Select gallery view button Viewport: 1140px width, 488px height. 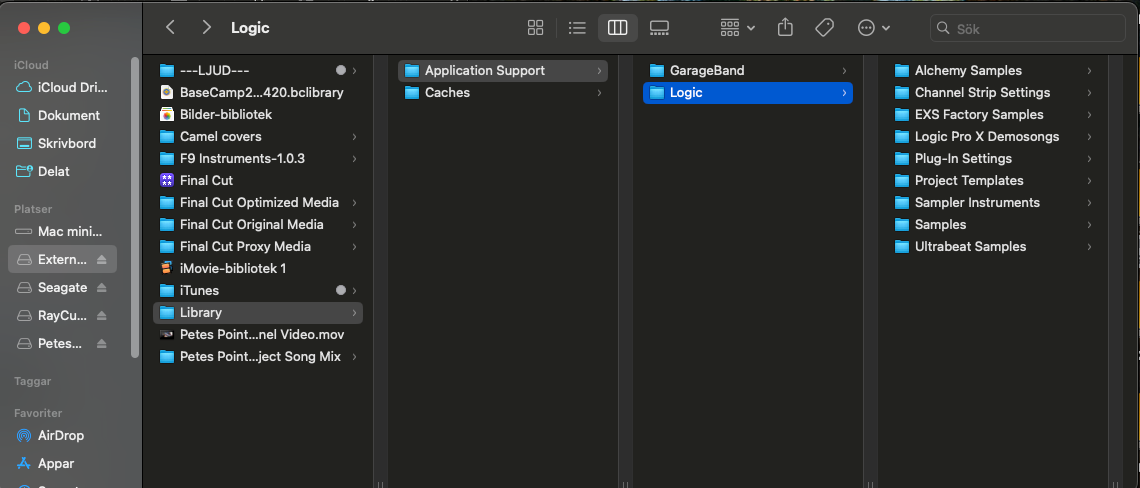pos(659,28)
